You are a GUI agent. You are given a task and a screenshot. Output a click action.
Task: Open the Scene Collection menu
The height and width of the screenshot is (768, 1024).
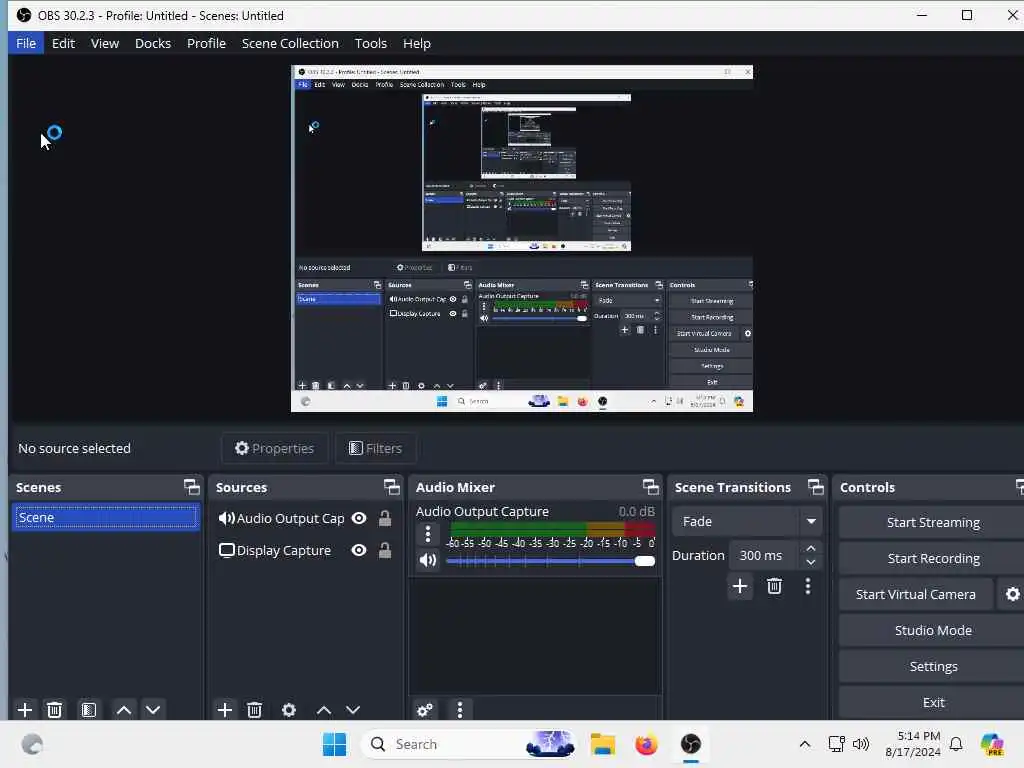(x=290, y=43)
